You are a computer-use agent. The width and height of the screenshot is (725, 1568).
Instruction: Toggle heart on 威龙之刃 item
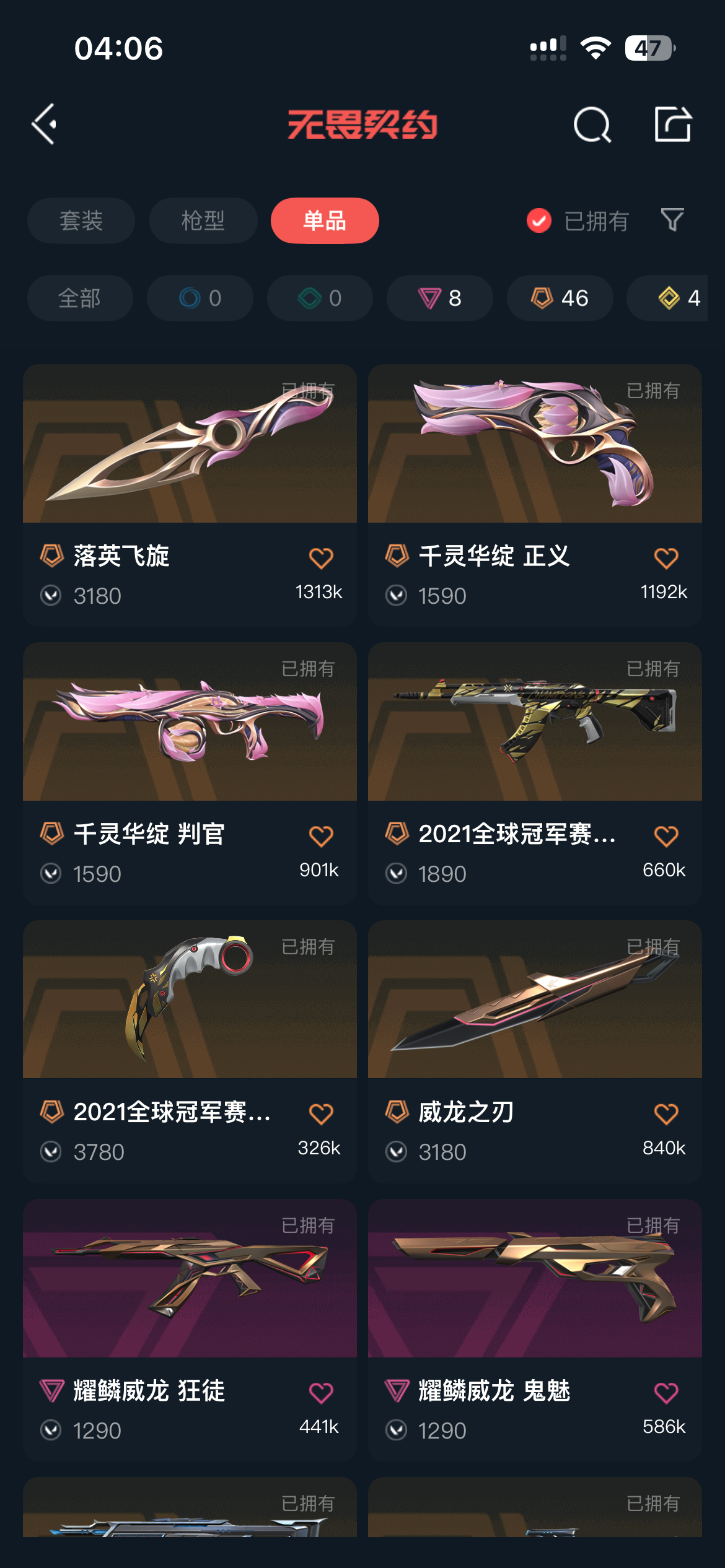coord(666,1114)
